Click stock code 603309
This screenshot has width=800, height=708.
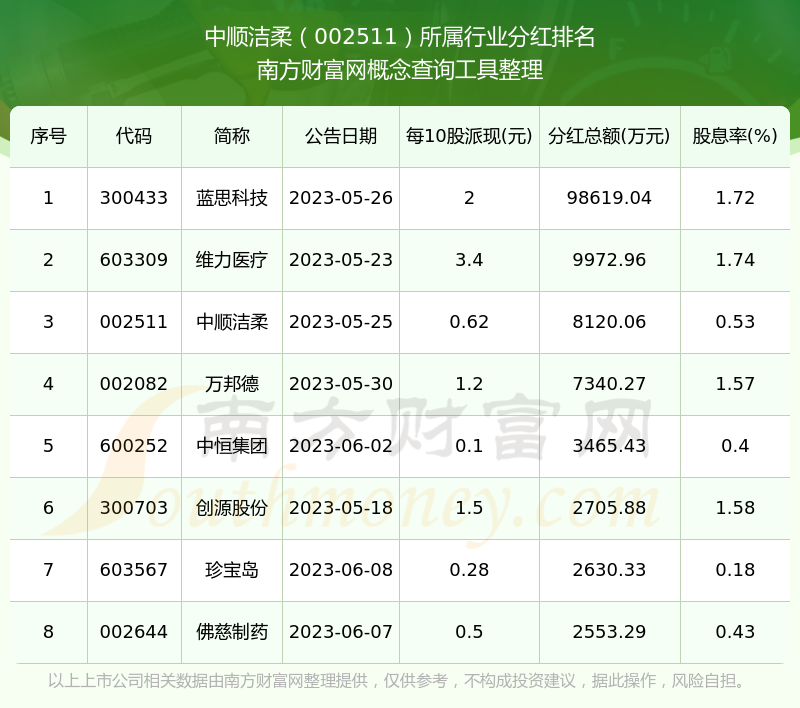coord(134,260)
